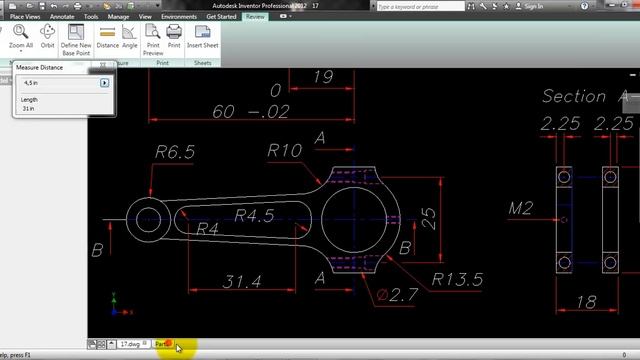Click the 18 width dimension

587,302
